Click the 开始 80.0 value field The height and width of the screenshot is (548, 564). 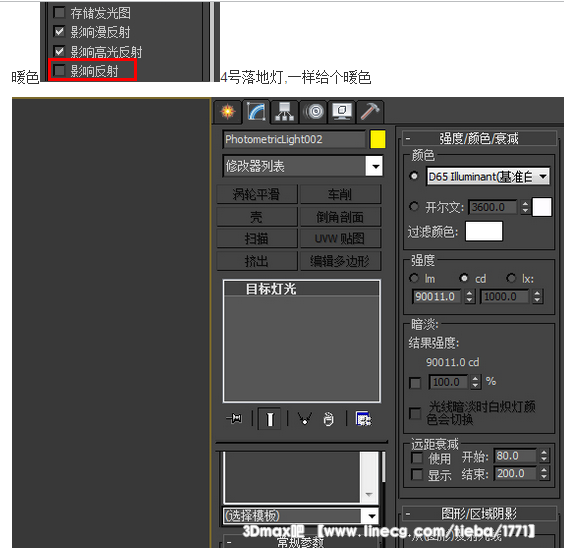[515, 456]
